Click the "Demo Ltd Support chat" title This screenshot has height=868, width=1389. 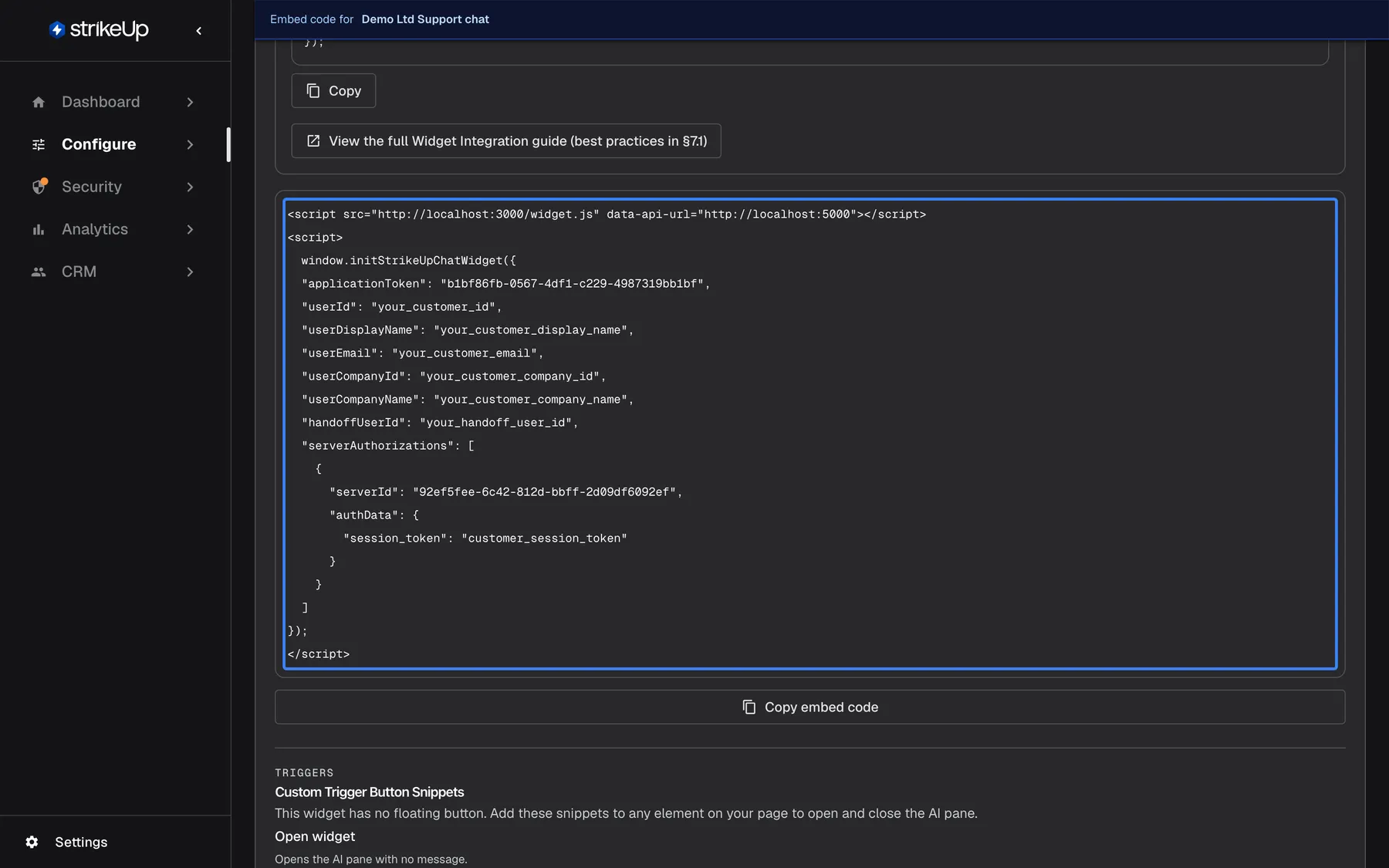coord(425,19)
